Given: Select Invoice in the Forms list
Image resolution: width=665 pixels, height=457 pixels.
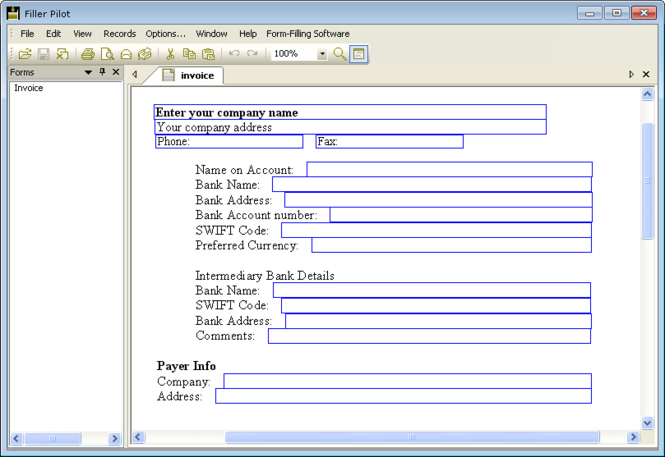Looking at the screenshot, I should 28,88.
